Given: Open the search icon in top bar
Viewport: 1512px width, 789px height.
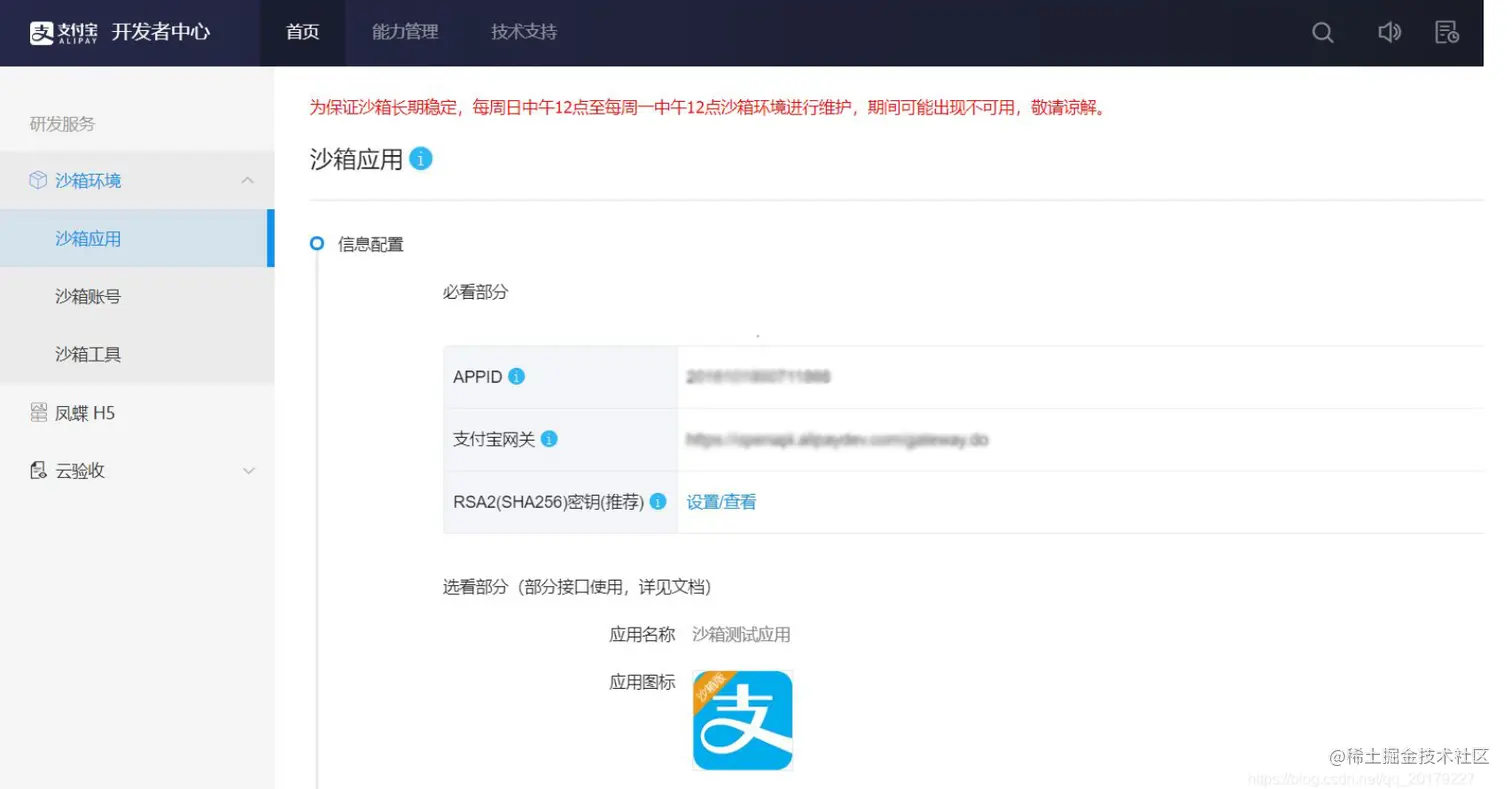Looking at the screenshot, I should tap(1322, 32).
